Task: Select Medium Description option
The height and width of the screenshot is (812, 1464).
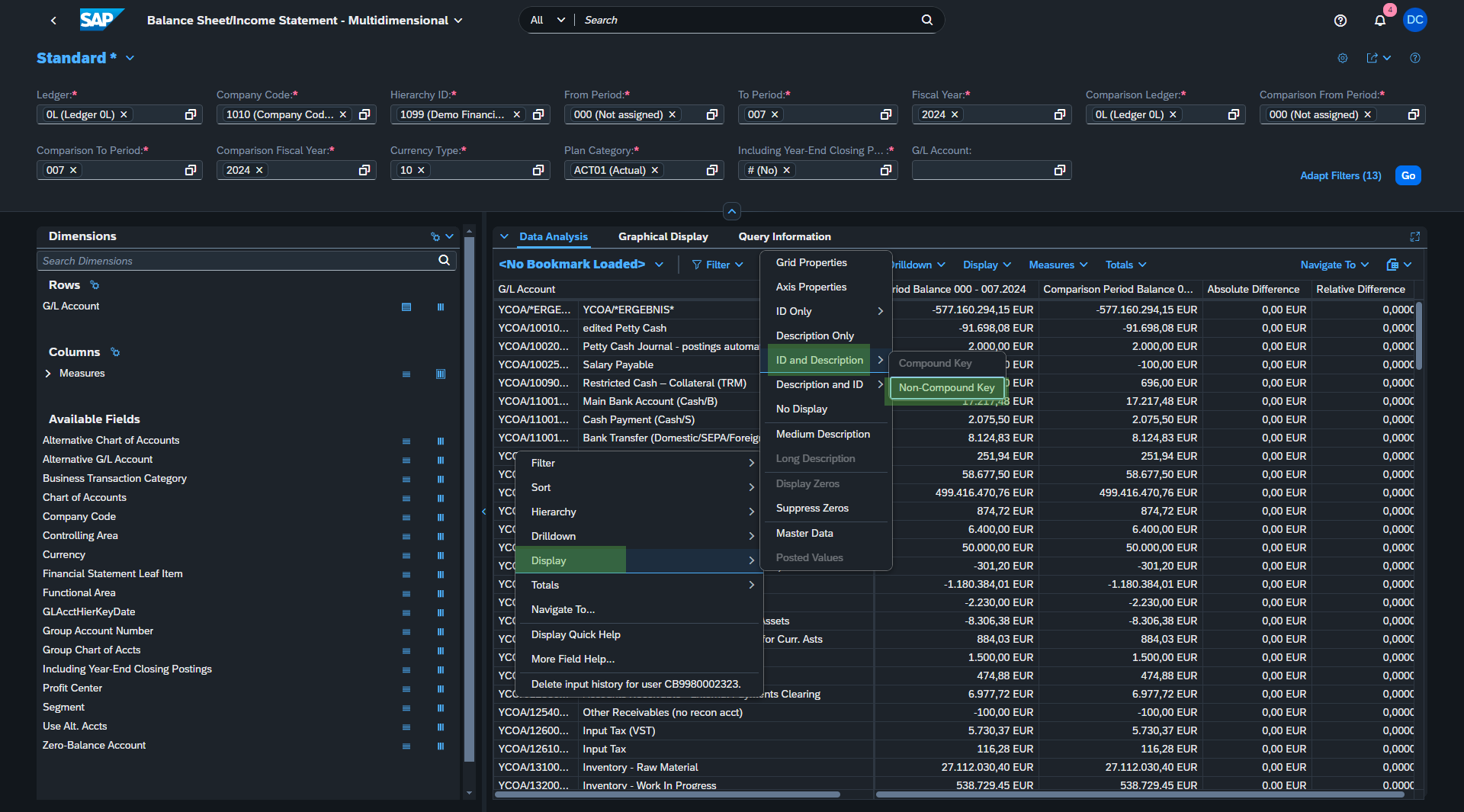Action: [x=823, y=434]
